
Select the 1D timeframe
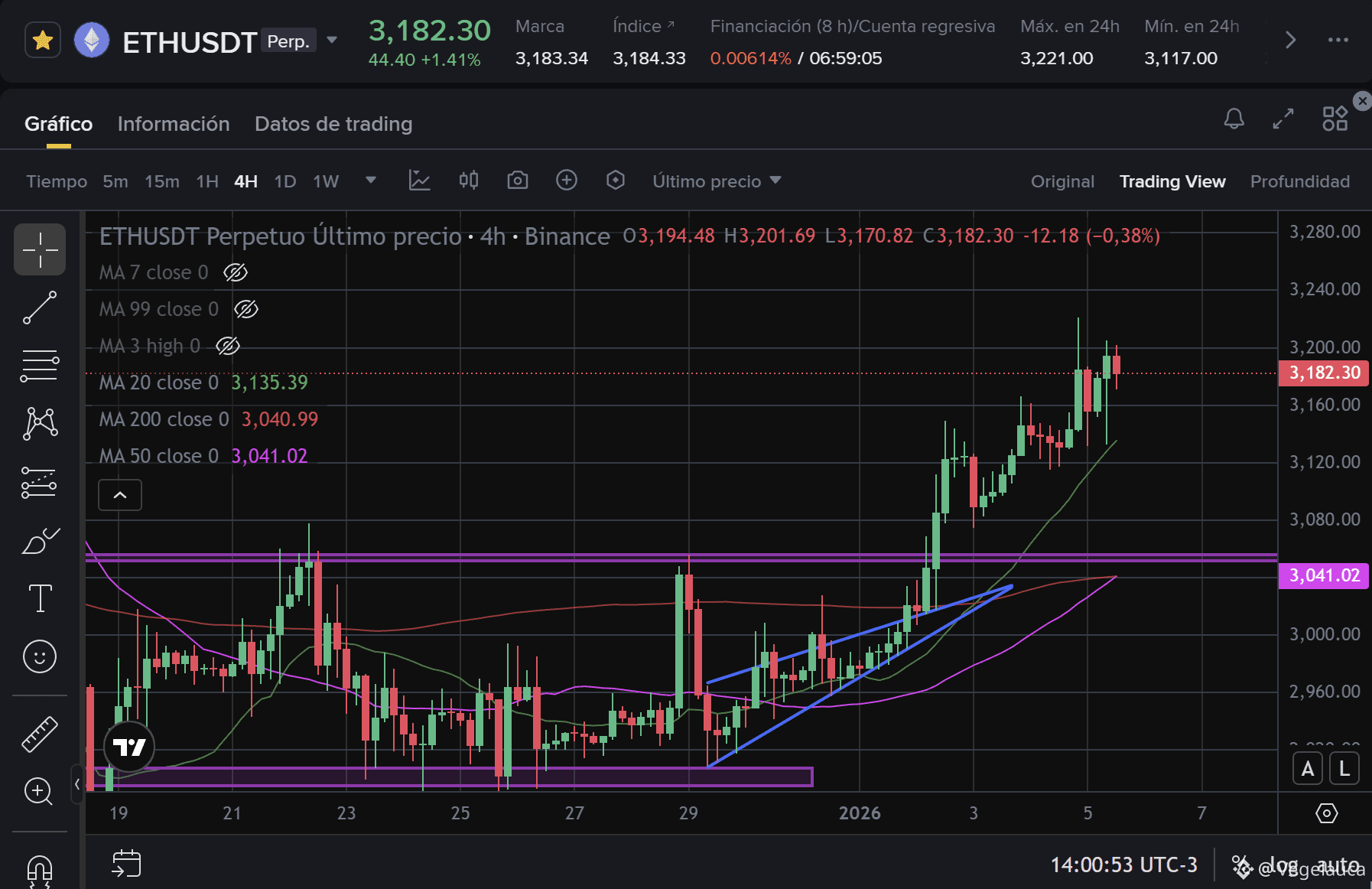pos(285,181)
